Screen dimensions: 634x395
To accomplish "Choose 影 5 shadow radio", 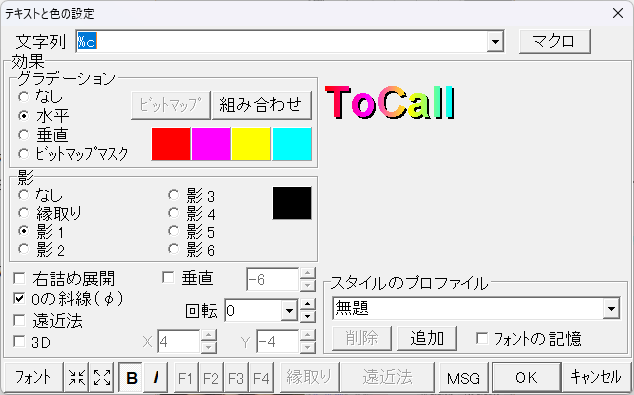I will tap(174, 231).
